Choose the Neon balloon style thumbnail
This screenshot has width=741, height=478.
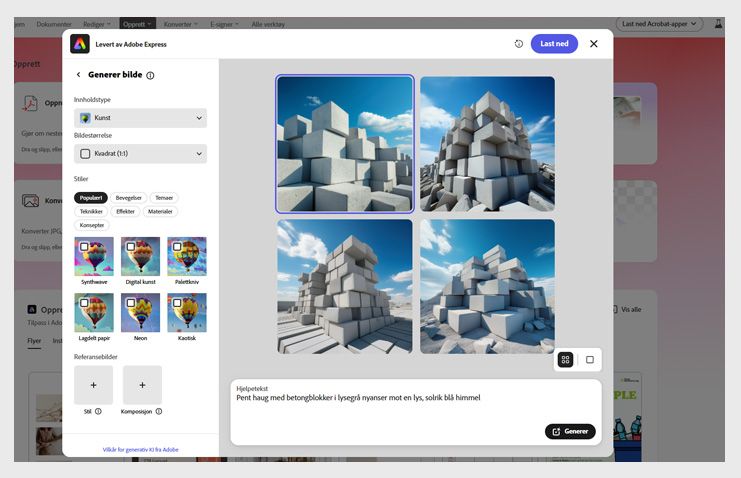coord(140,312)
